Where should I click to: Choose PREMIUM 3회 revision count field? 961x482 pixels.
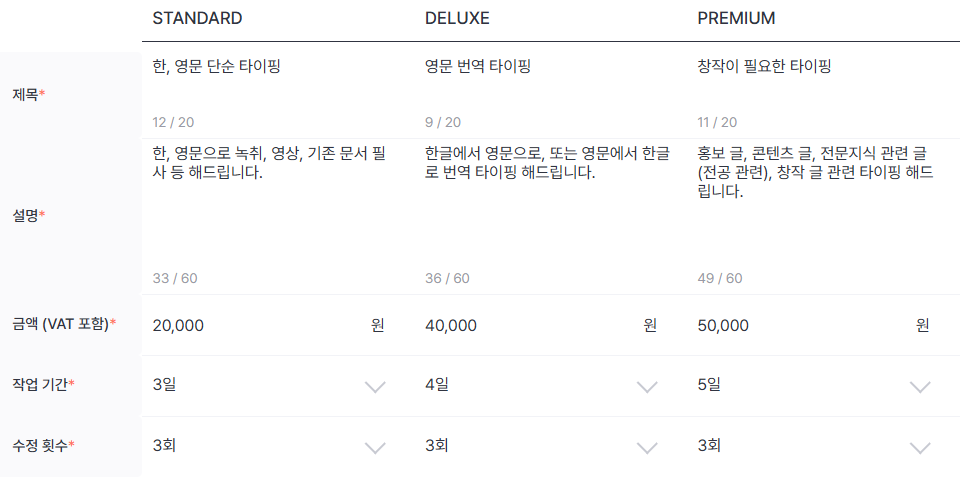click(814, 446)
